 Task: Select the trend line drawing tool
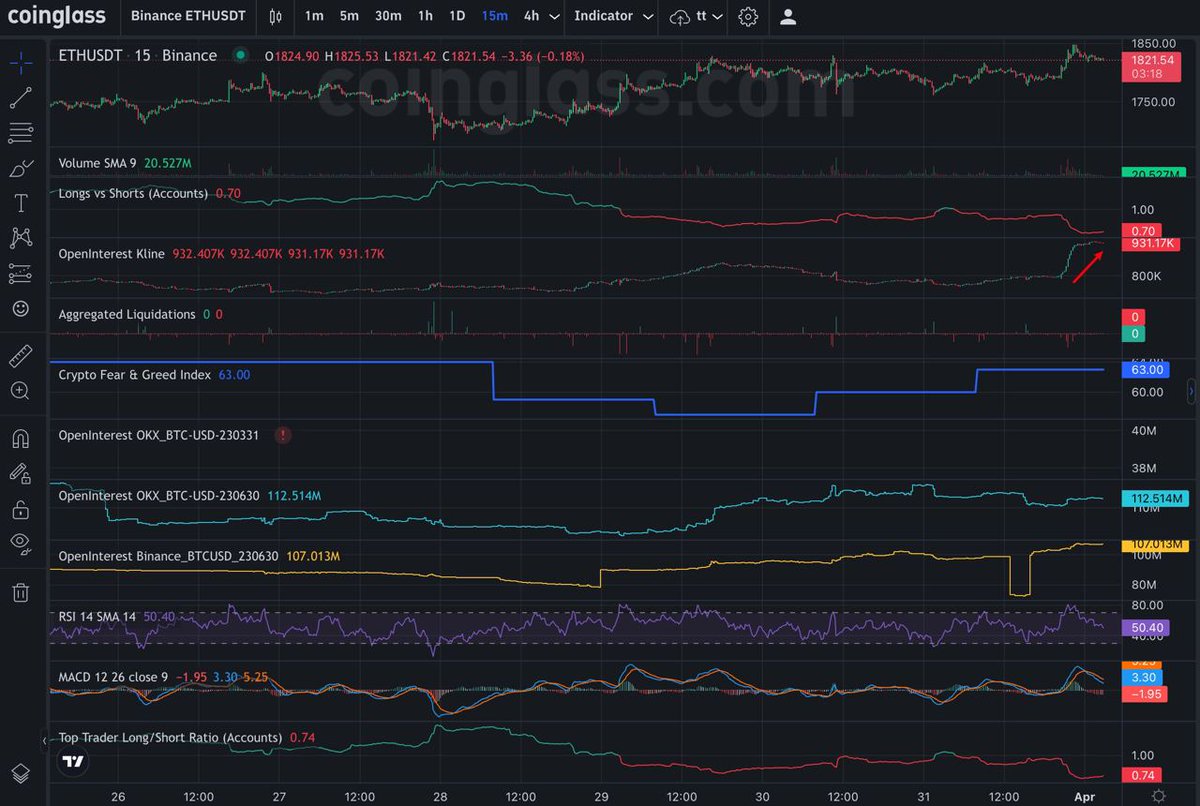[21, 97]
